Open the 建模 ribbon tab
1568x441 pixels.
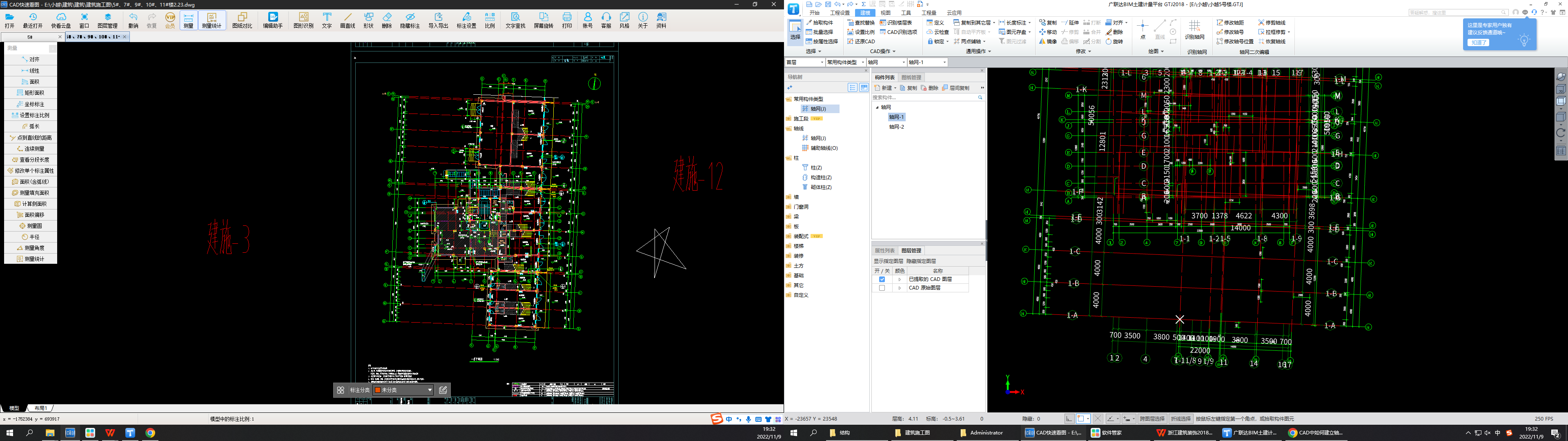click(x=864, y=12)
